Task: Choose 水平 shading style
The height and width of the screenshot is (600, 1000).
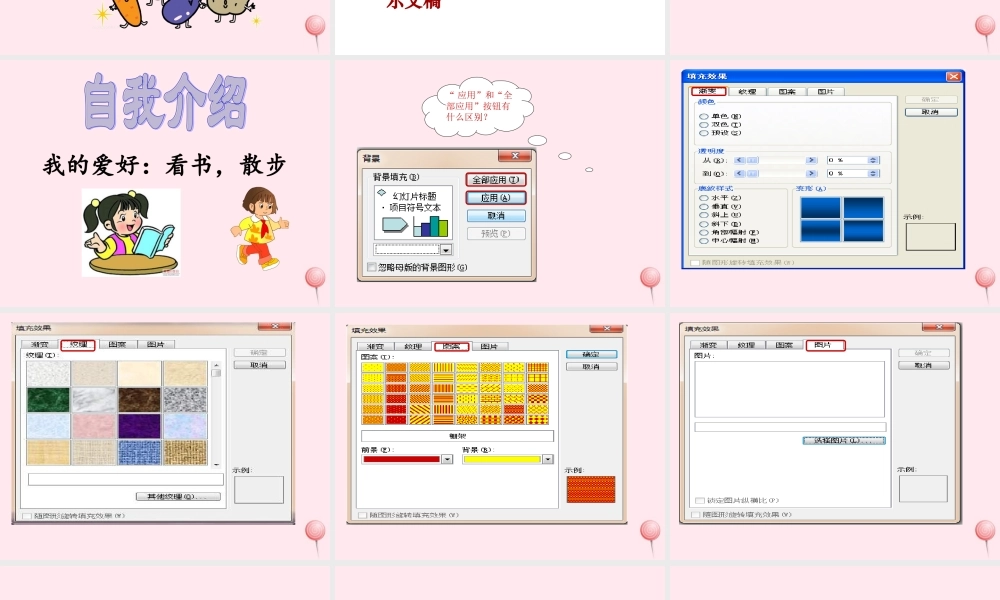Action: 703,198
